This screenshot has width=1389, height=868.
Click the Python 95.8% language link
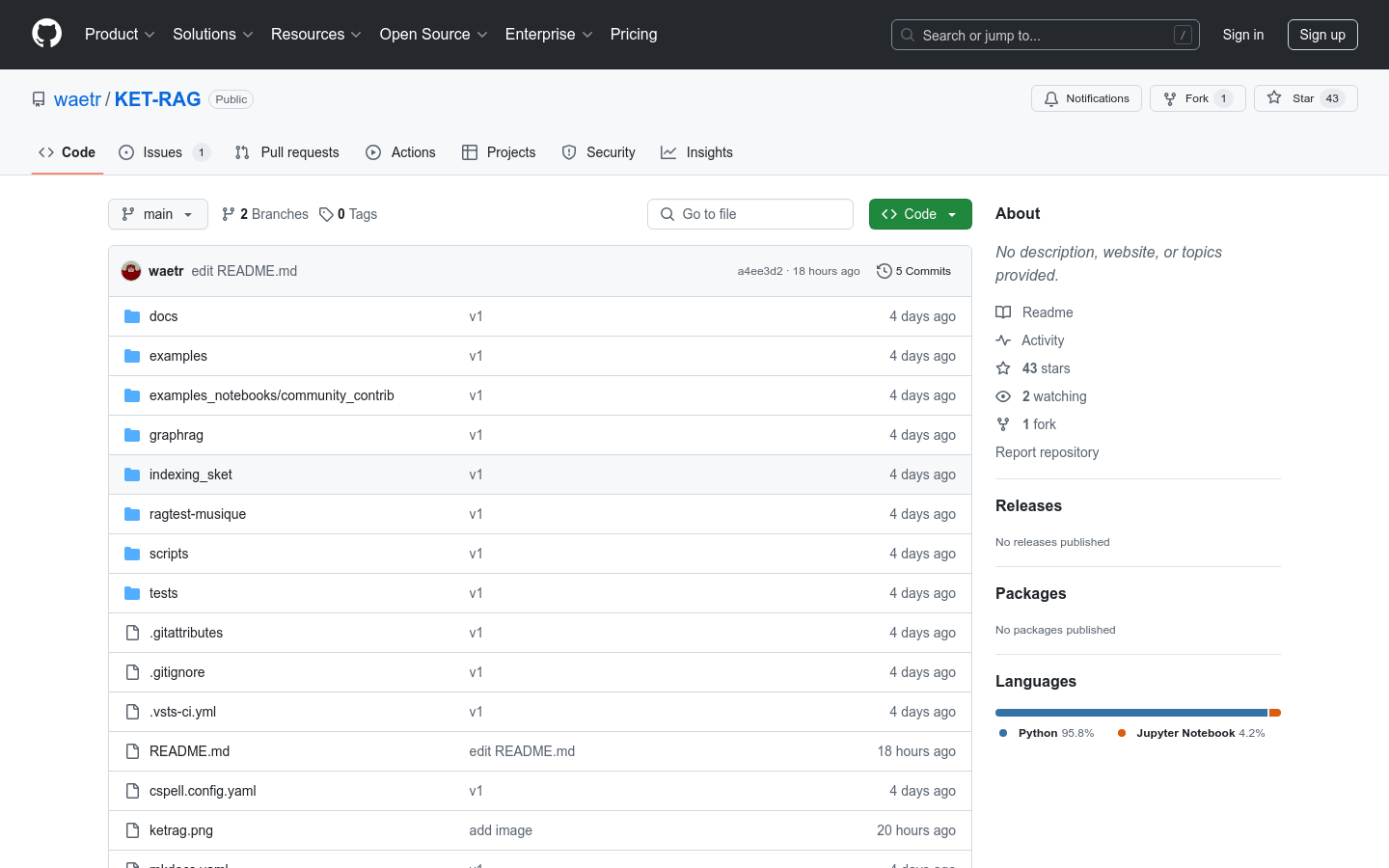[1047, 733]
